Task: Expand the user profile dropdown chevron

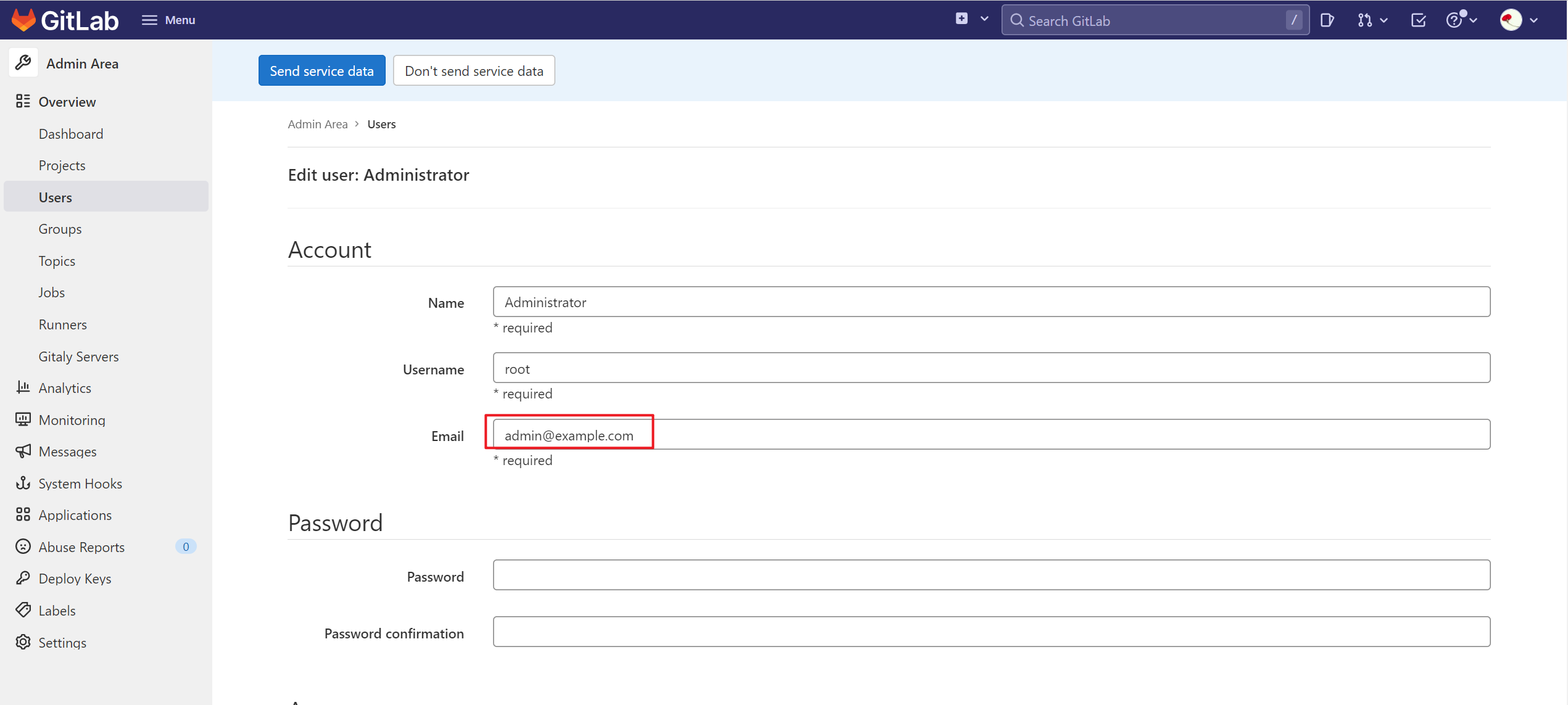Action: click(x=1534, y=20)
